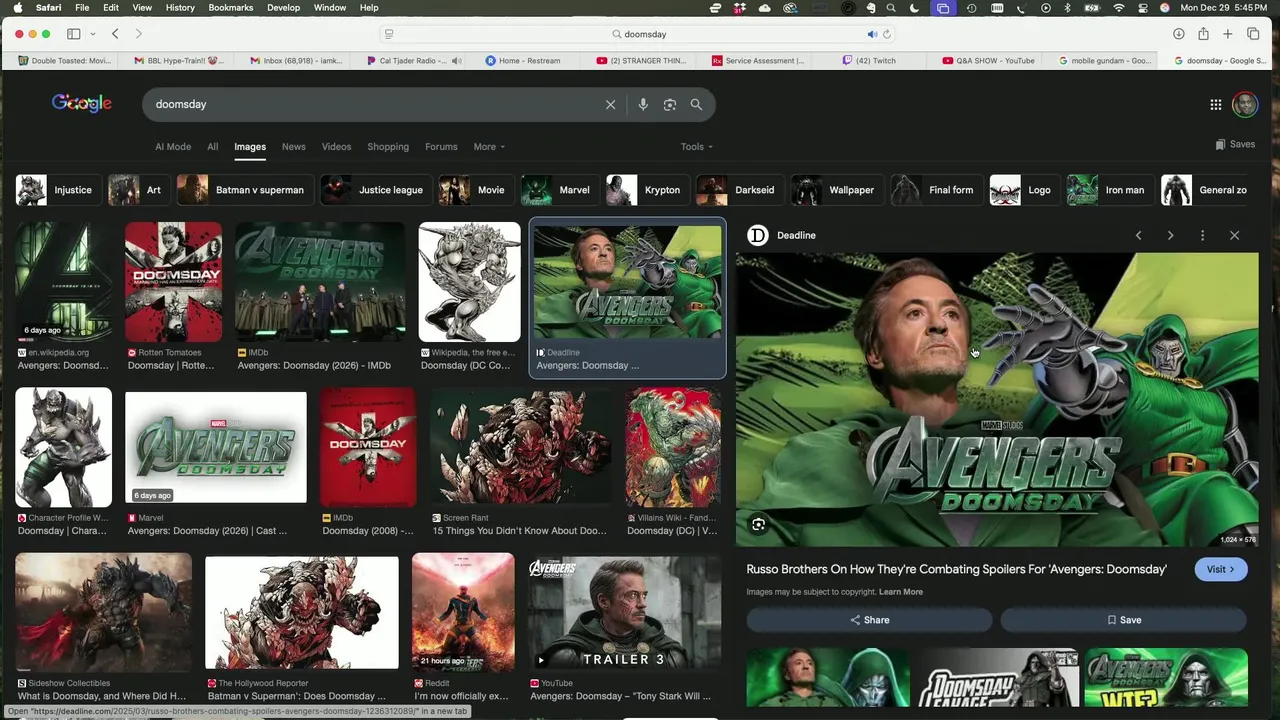
Task: Mute audio via address bar speaker icon
Action: click(872, 34)
